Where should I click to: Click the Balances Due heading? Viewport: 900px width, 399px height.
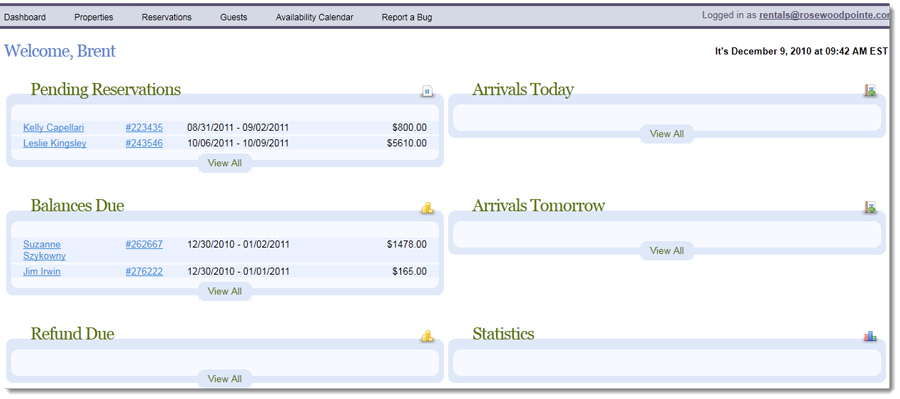pos(77,206)
